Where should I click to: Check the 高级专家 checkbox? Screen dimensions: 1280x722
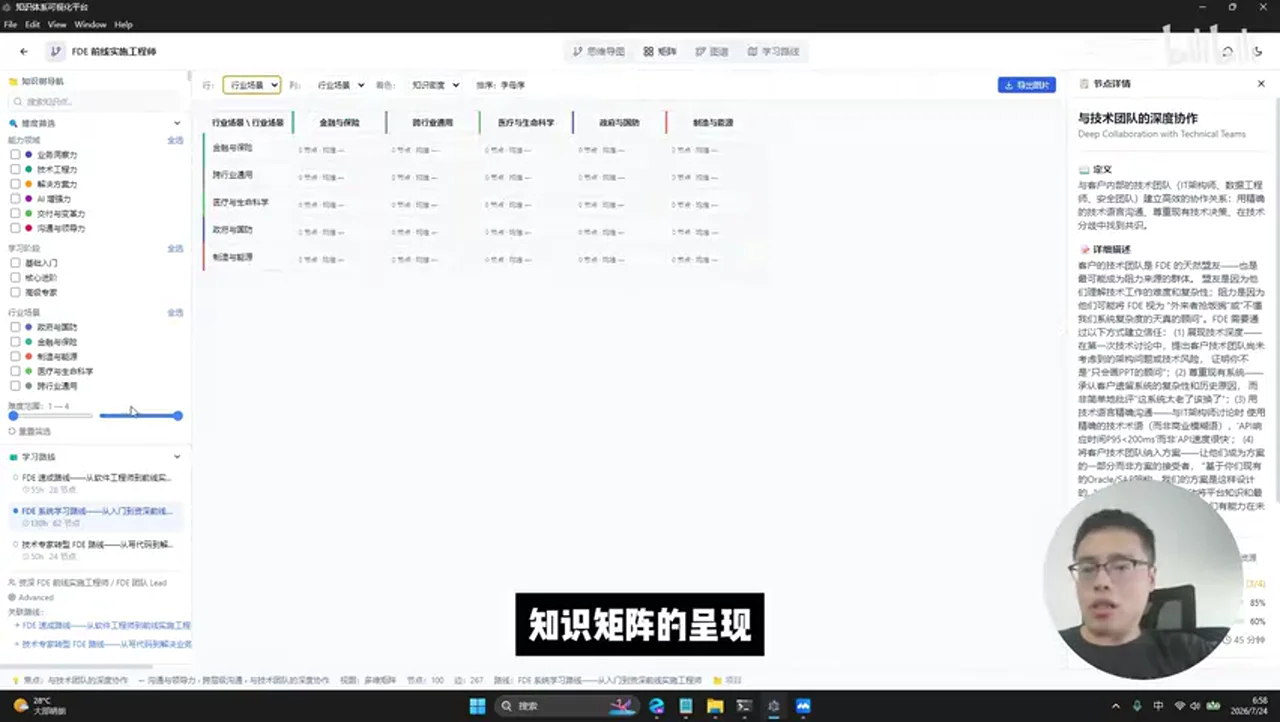15,292
